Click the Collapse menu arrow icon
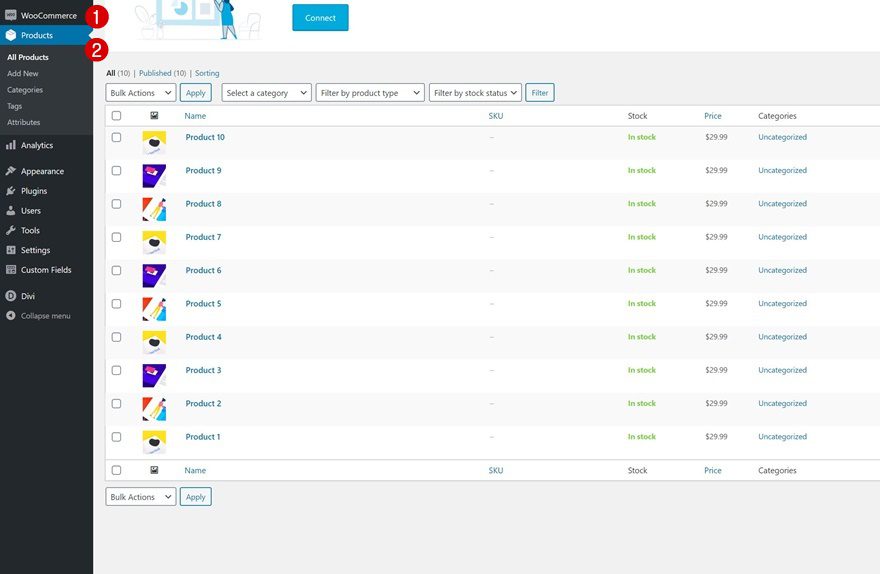The height and width of the screenshot is (574, 880). tap(11, 316)
